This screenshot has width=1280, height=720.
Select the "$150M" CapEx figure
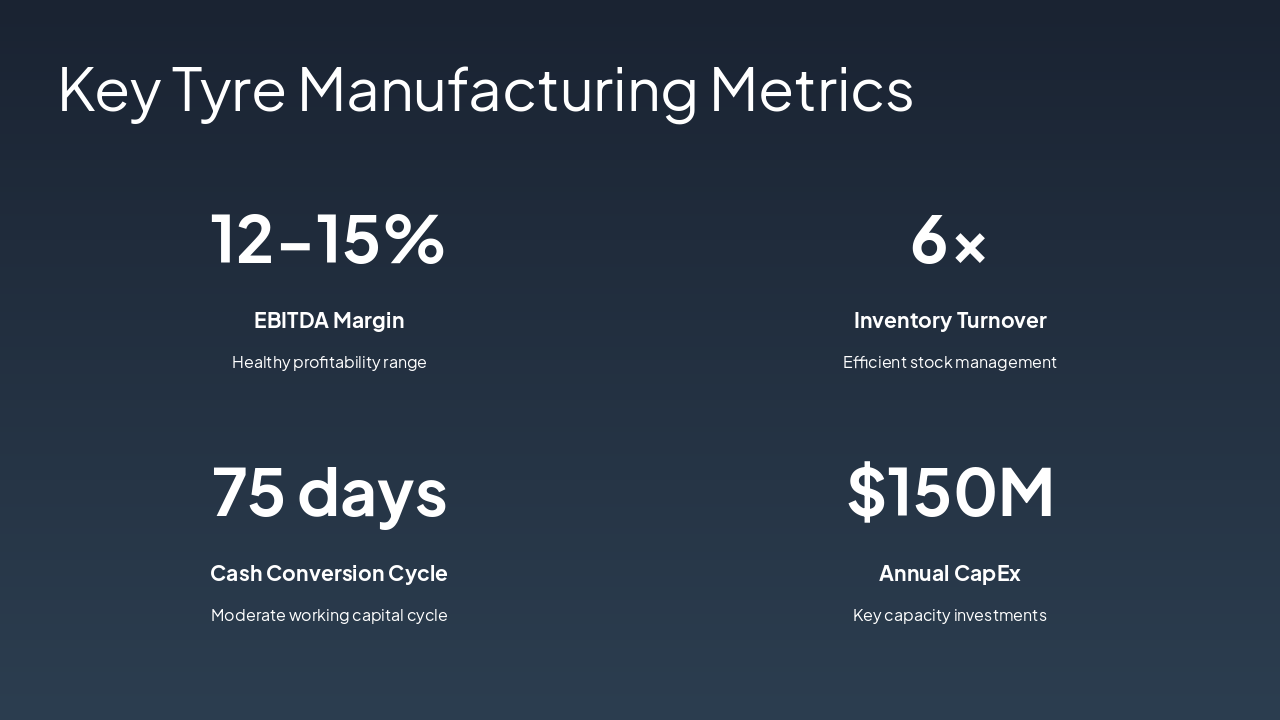coord(950,492)
